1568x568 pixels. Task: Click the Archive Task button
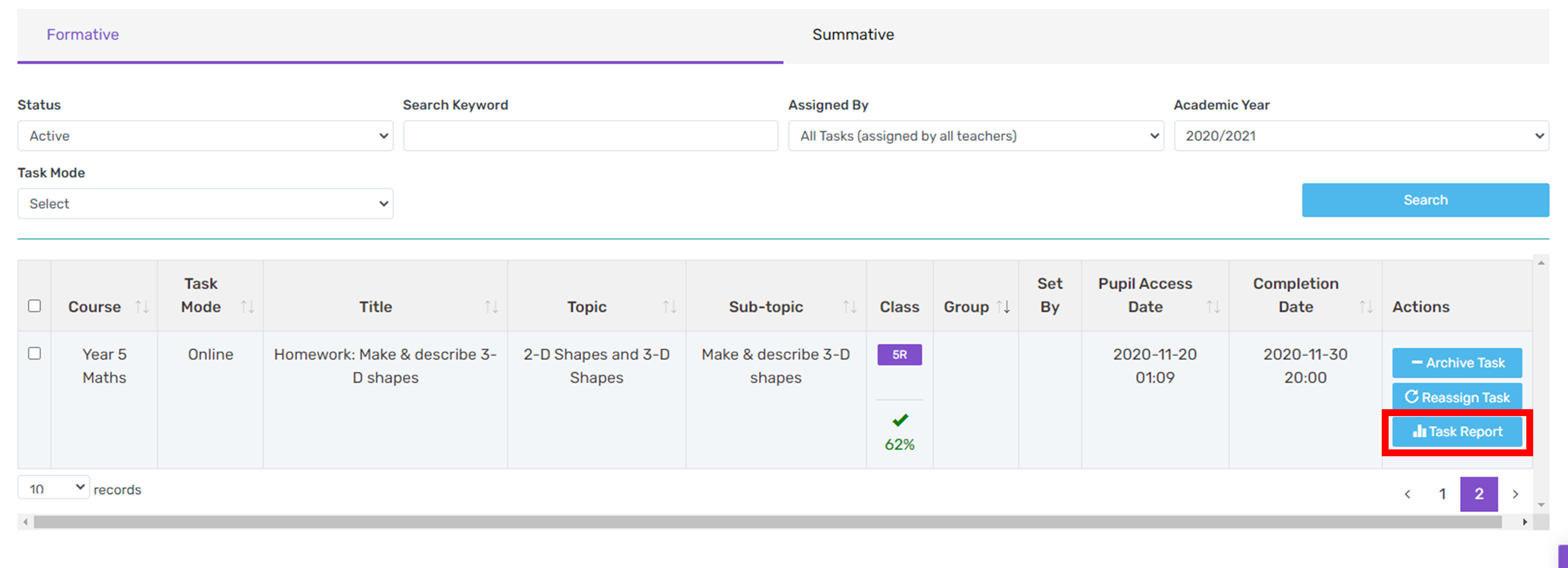(x=1457, y=363)
